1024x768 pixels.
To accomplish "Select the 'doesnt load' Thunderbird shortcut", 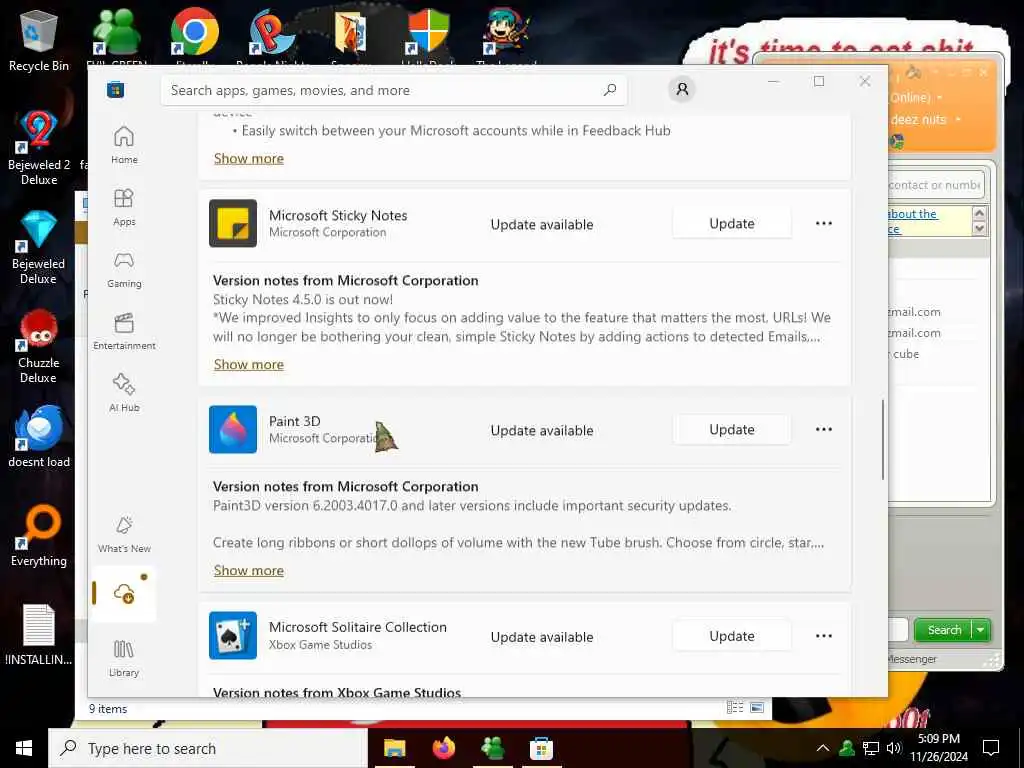I will coord(39,436).
